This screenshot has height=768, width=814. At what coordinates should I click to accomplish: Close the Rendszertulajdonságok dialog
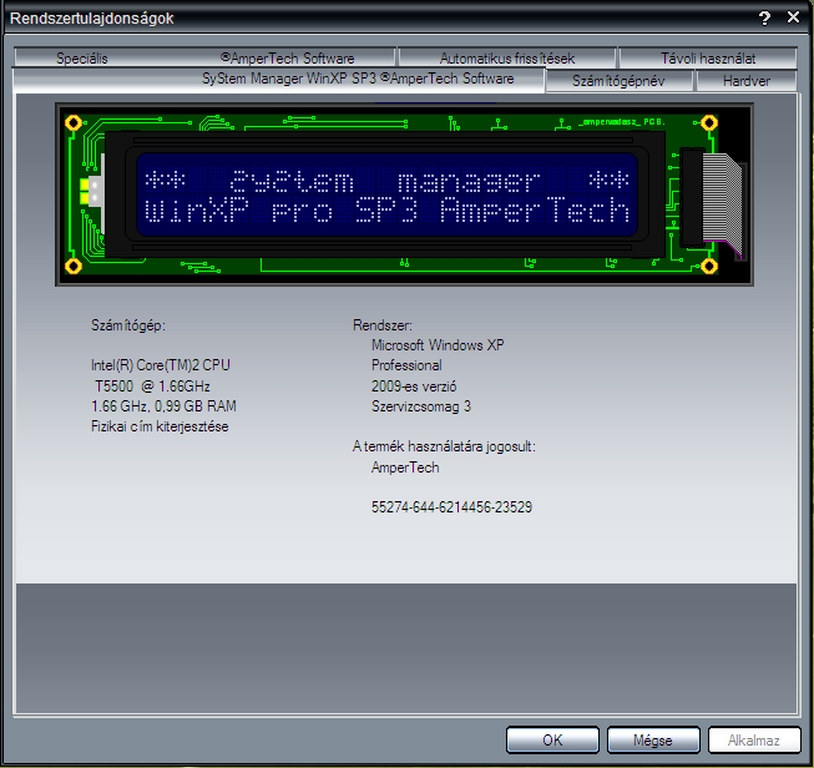pos(793,18)
